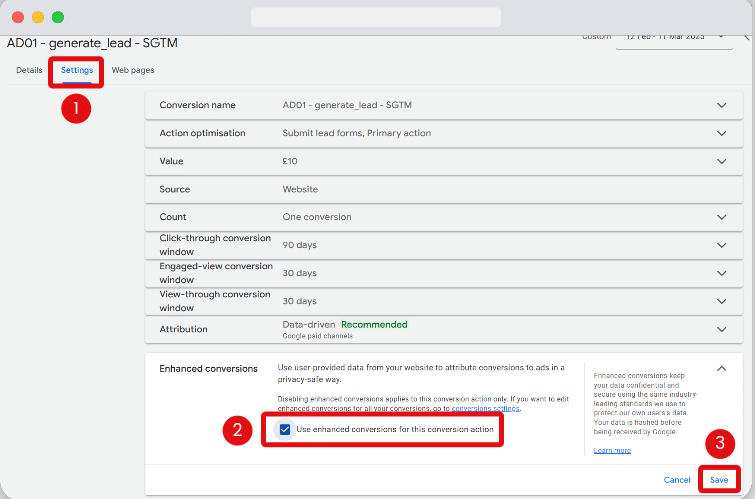This screenshot has height=499, width=755.
Task: Click the browser address bar
Action: (376, 17)
